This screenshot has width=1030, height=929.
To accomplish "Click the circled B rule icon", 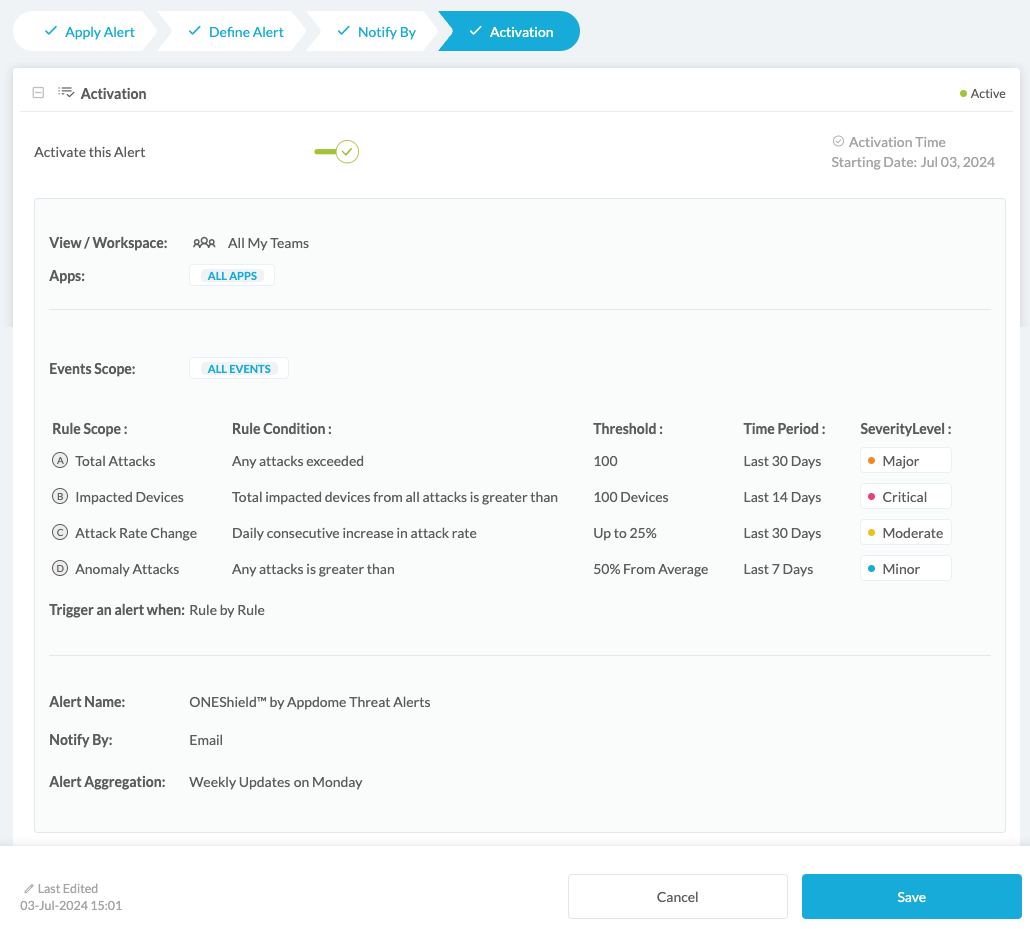I will [x=59, y=497].
